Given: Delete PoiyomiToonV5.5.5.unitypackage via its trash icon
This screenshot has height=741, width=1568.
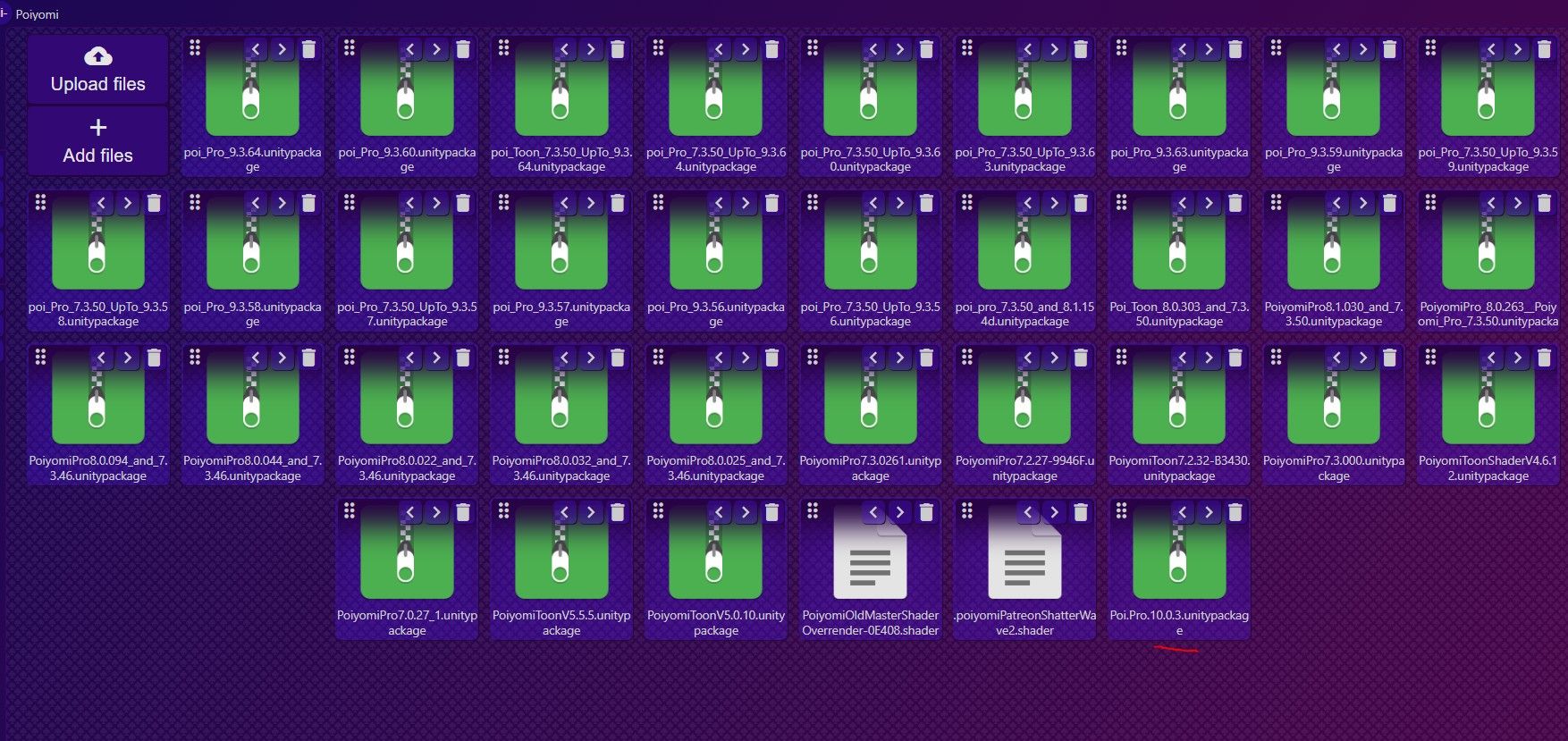Looking at the screenshot, I should pyautogui.click(x=617, y=512).
